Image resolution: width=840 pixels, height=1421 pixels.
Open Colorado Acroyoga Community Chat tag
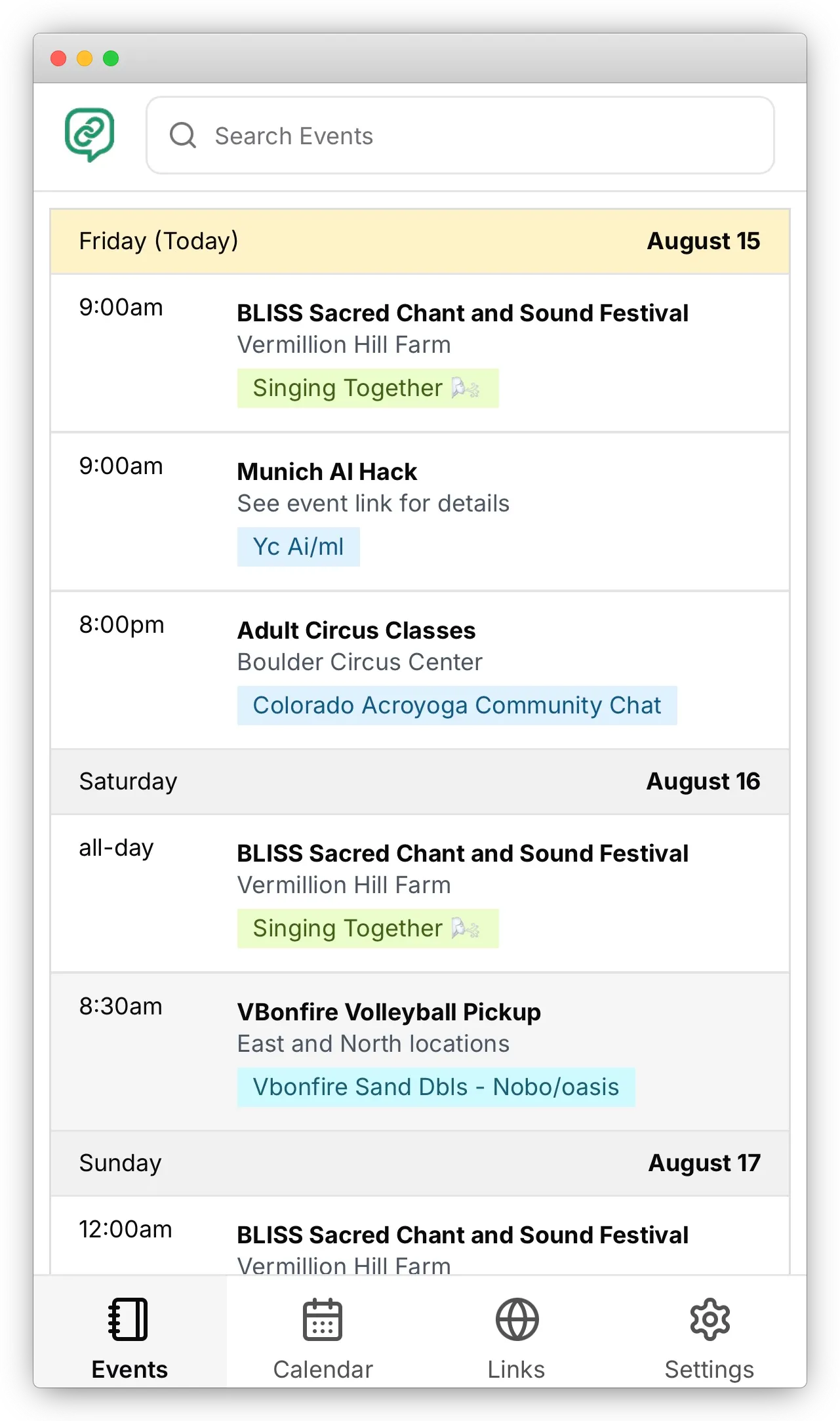point(456,706)
